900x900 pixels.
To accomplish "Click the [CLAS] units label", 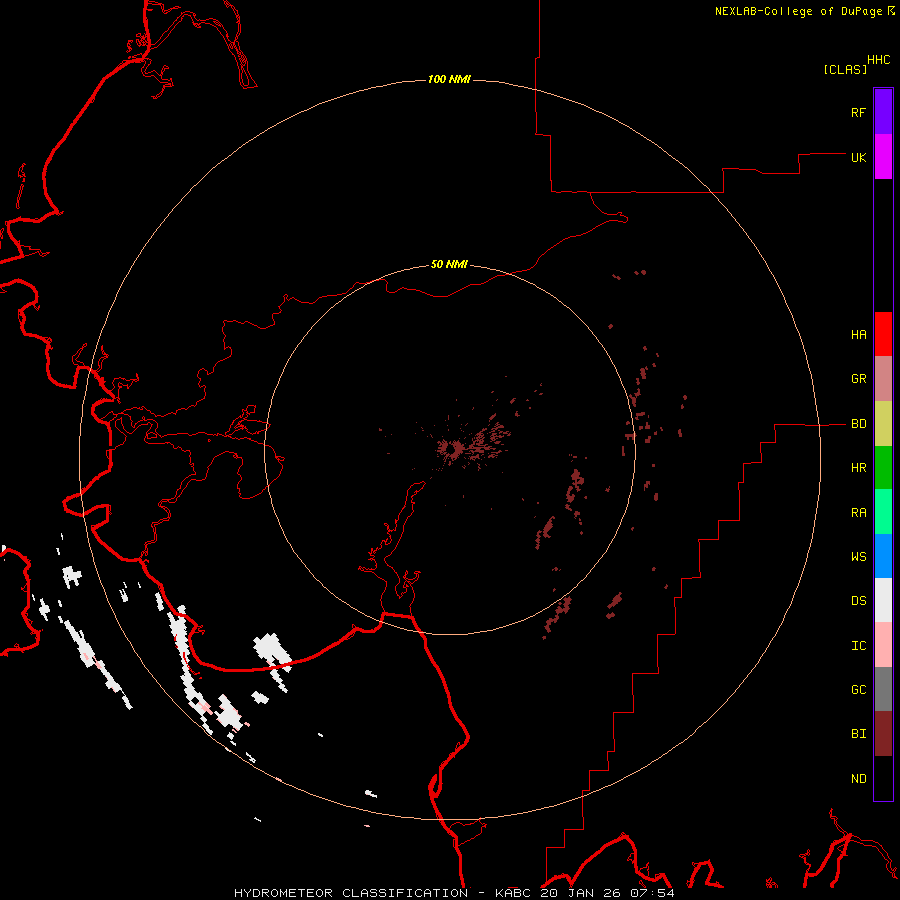I will point(845,69).
